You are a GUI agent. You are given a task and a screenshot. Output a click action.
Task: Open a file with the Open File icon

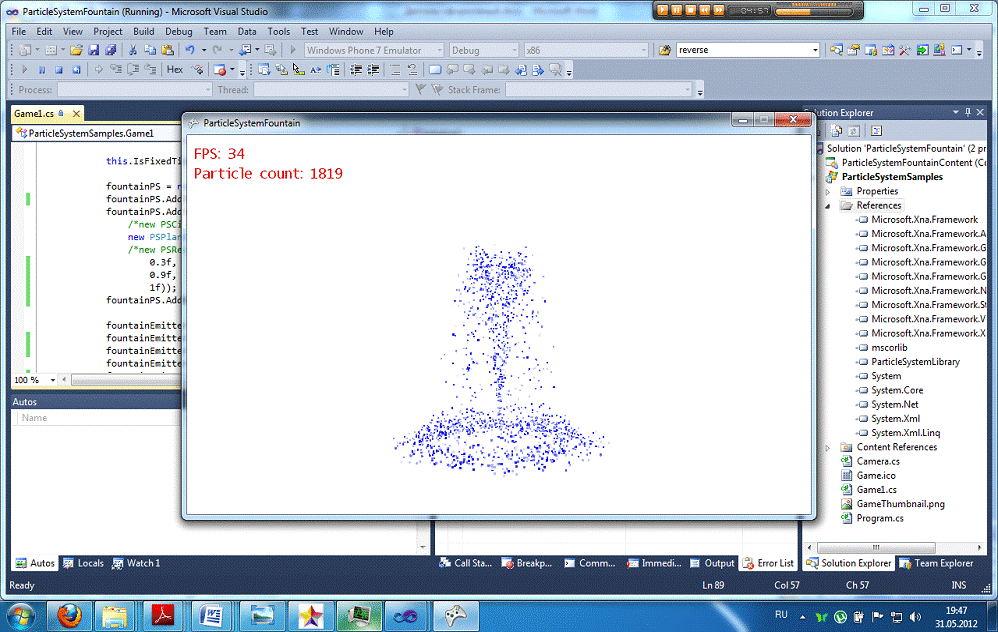click(x=76, y=50)
